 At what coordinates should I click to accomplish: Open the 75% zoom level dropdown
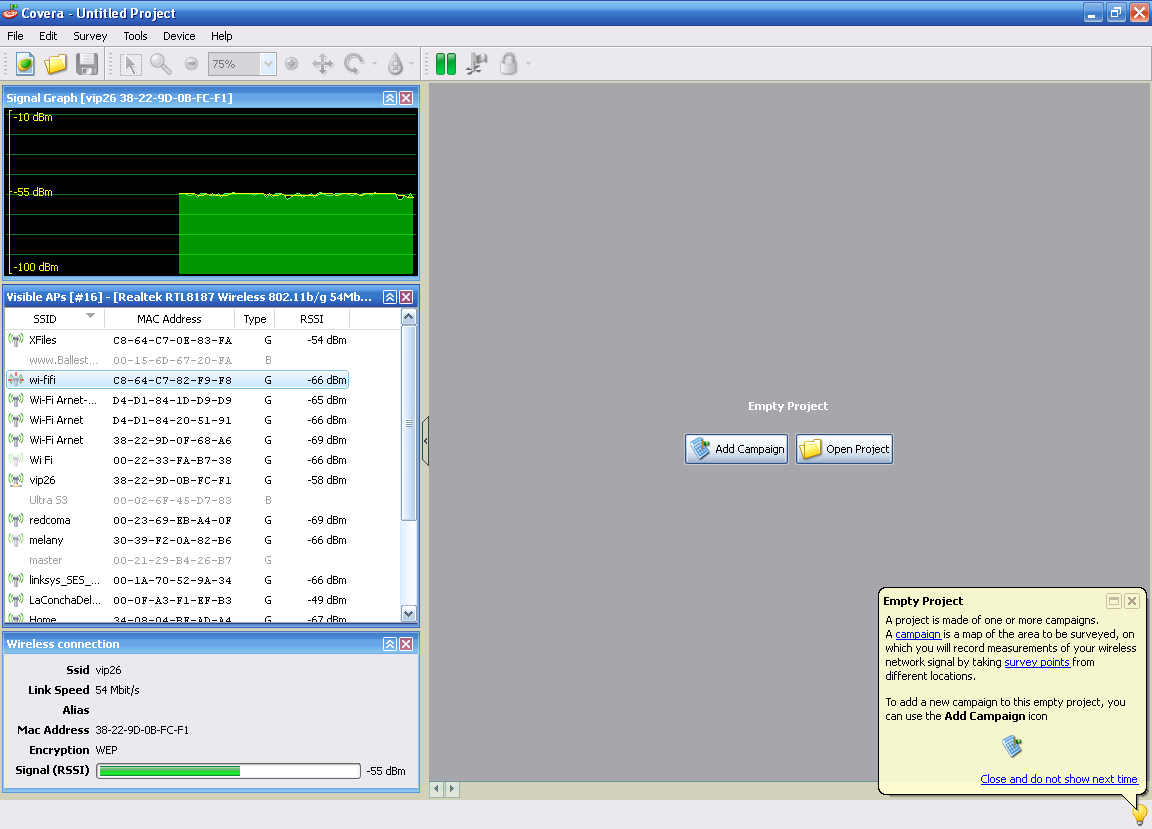click(267, 64)
